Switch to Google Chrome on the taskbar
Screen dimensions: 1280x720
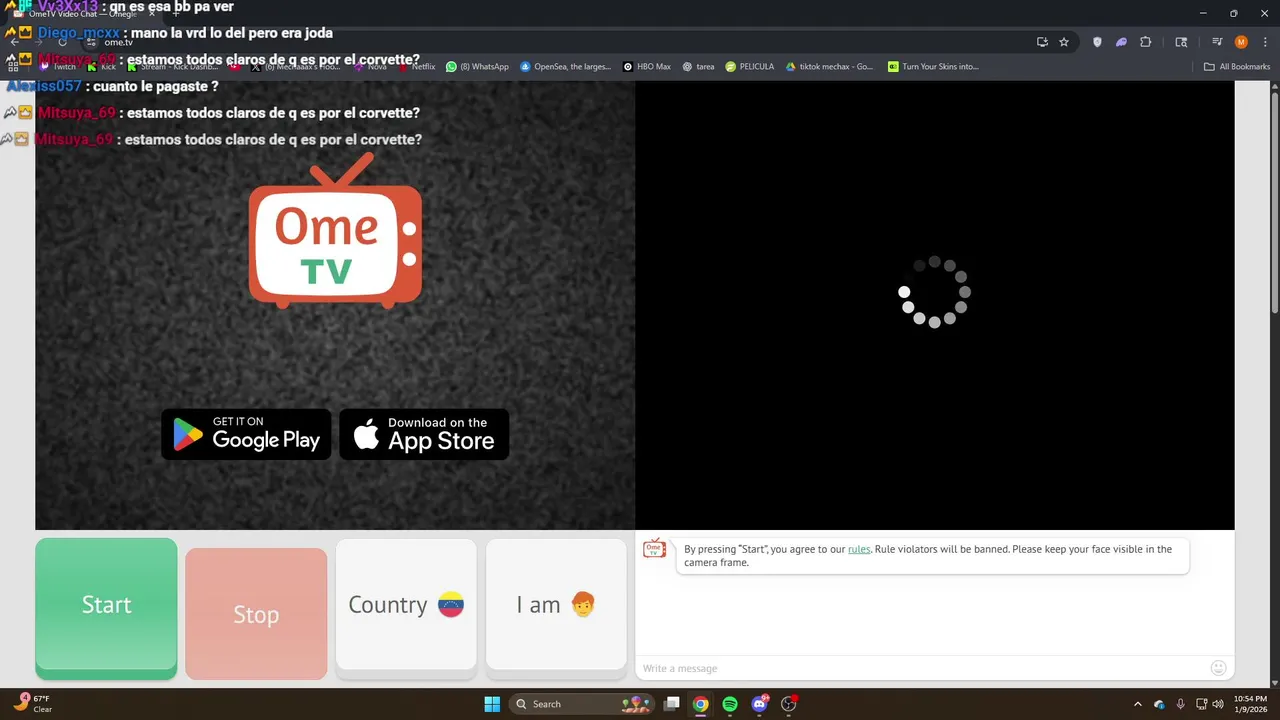click(701, 704)
